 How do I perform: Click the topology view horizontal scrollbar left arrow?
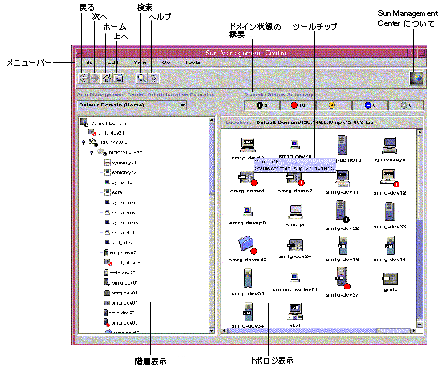pos(224,330)
